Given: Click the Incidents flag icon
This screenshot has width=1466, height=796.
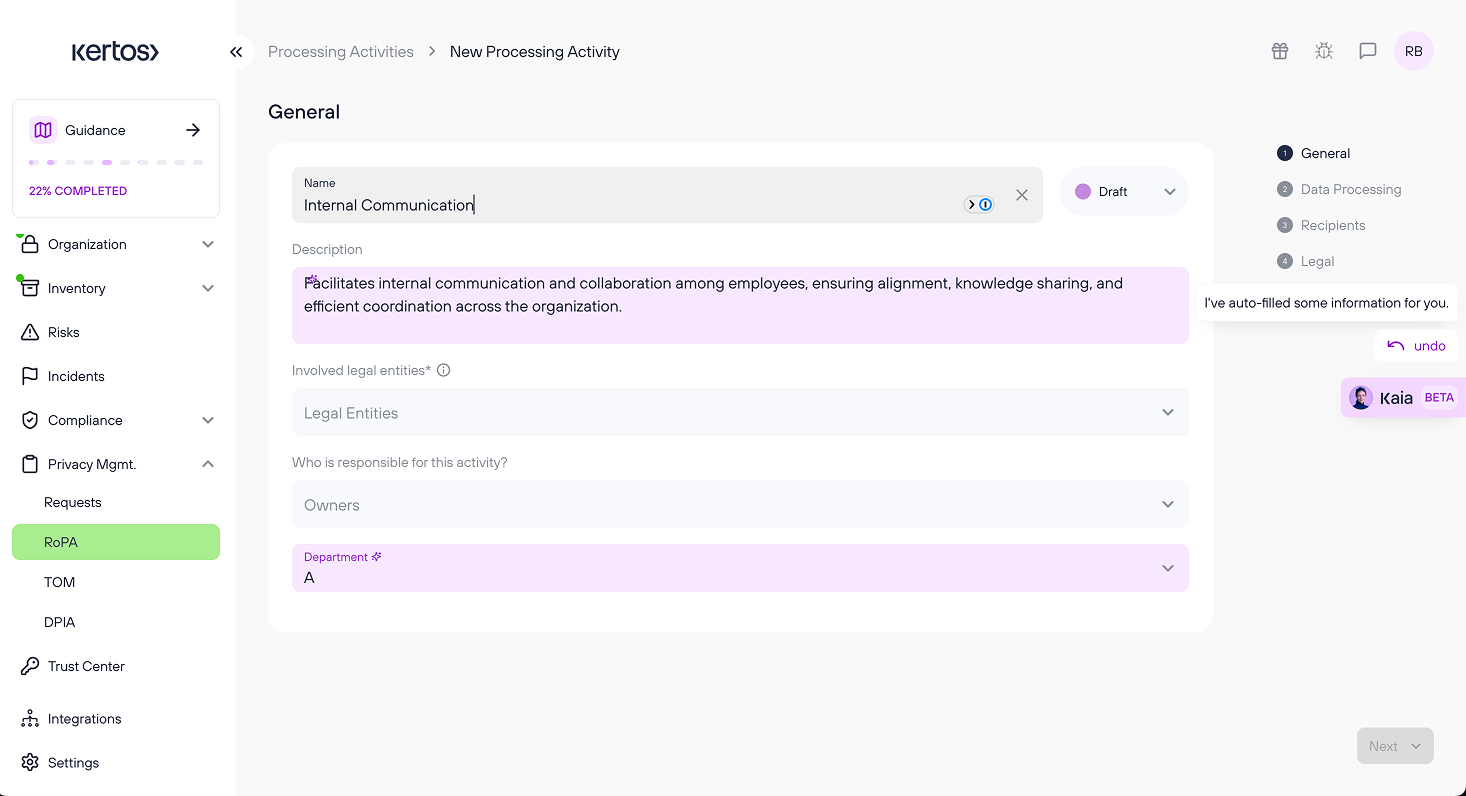Looking at the screenshot, I should (x=30, y=376).
